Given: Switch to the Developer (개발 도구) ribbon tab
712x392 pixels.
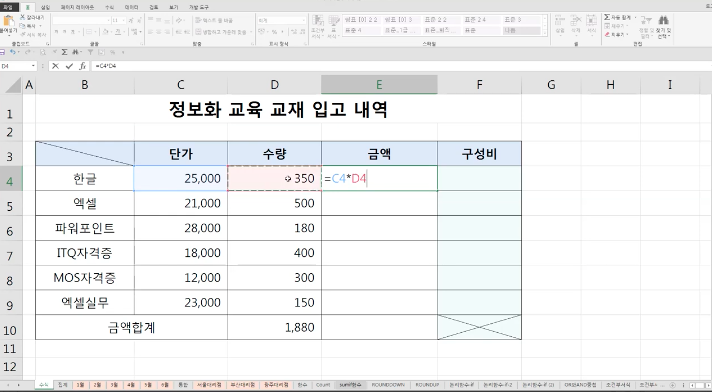Looking at the screenshot, I should [198, 7].
